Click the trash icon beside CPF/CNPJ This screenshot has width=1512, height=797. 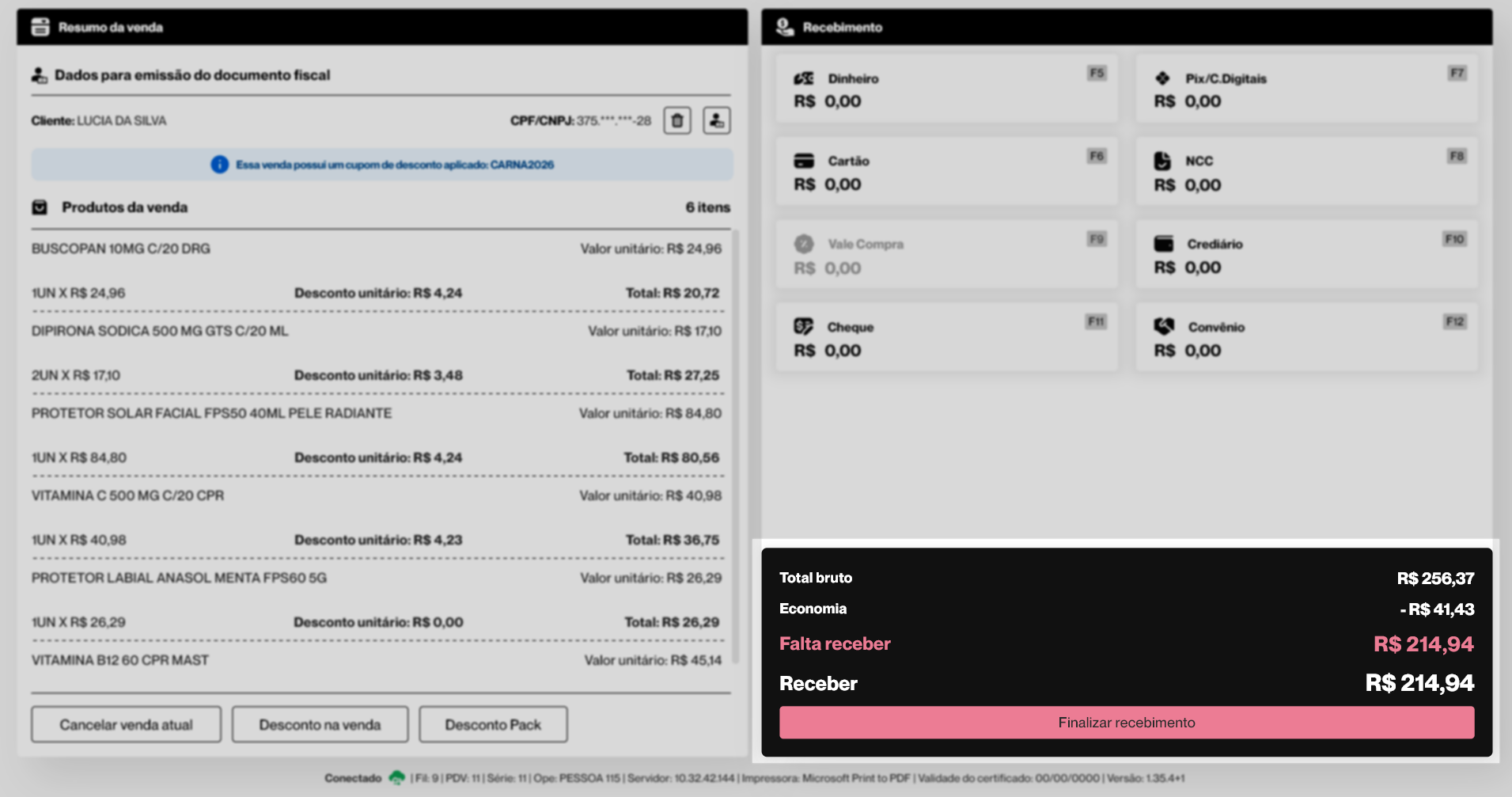pos(676,121)
